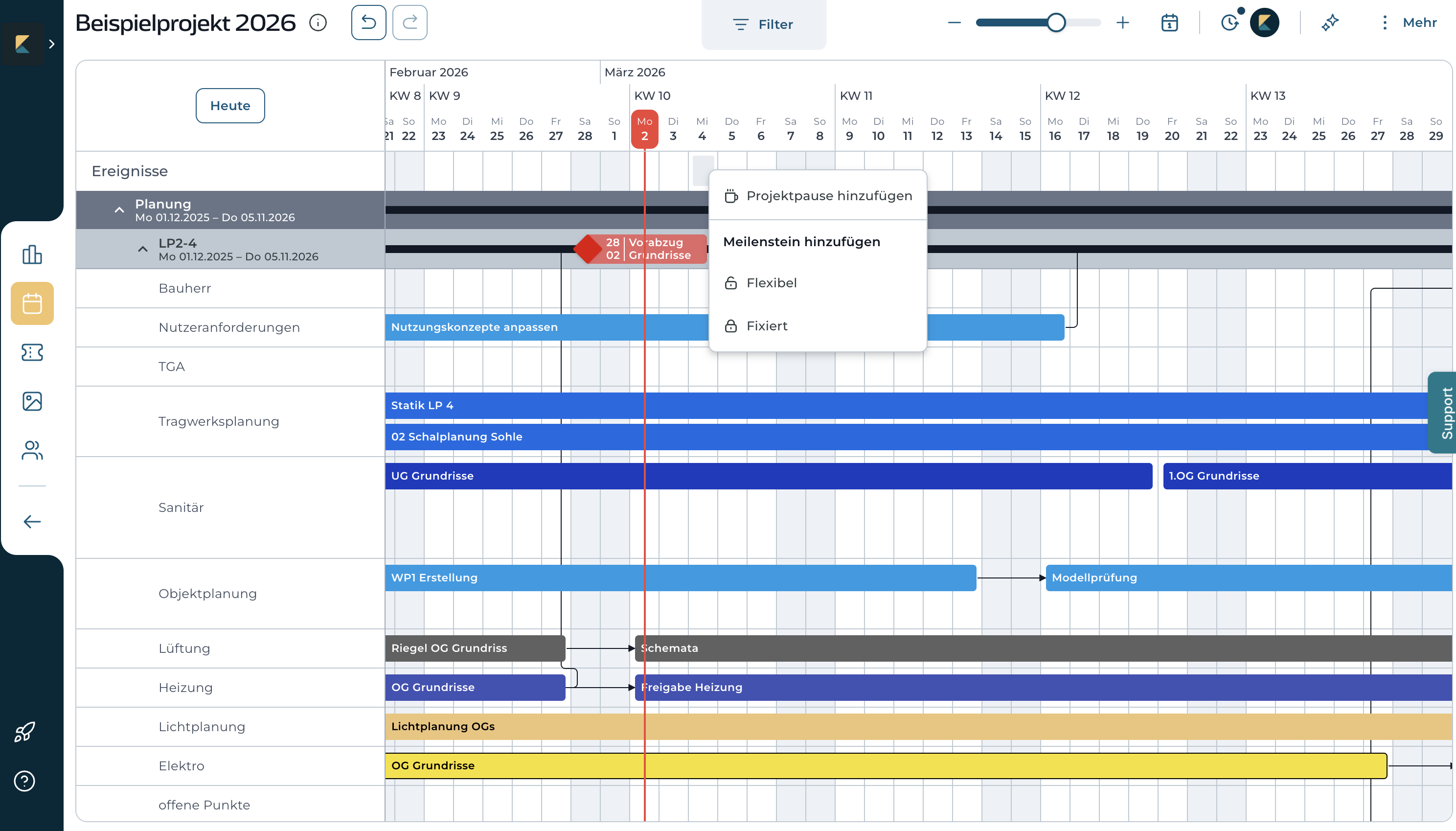Select Fixiert milestone option
Screen dimensions: 1456x831
point(818,326)
